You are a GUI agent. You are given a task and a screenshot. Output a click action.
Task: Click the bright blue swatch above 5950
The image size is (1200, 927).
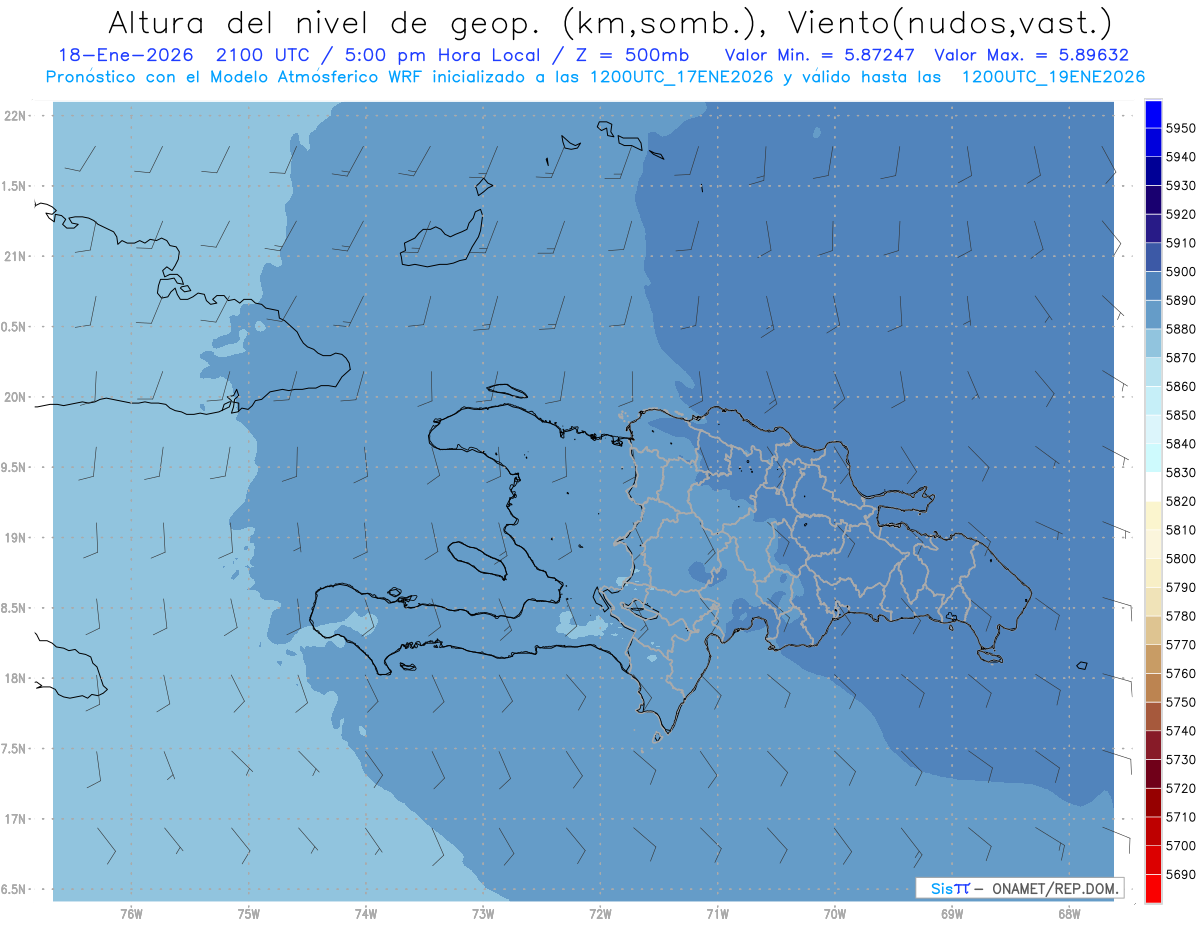(x=1153, y=114)
